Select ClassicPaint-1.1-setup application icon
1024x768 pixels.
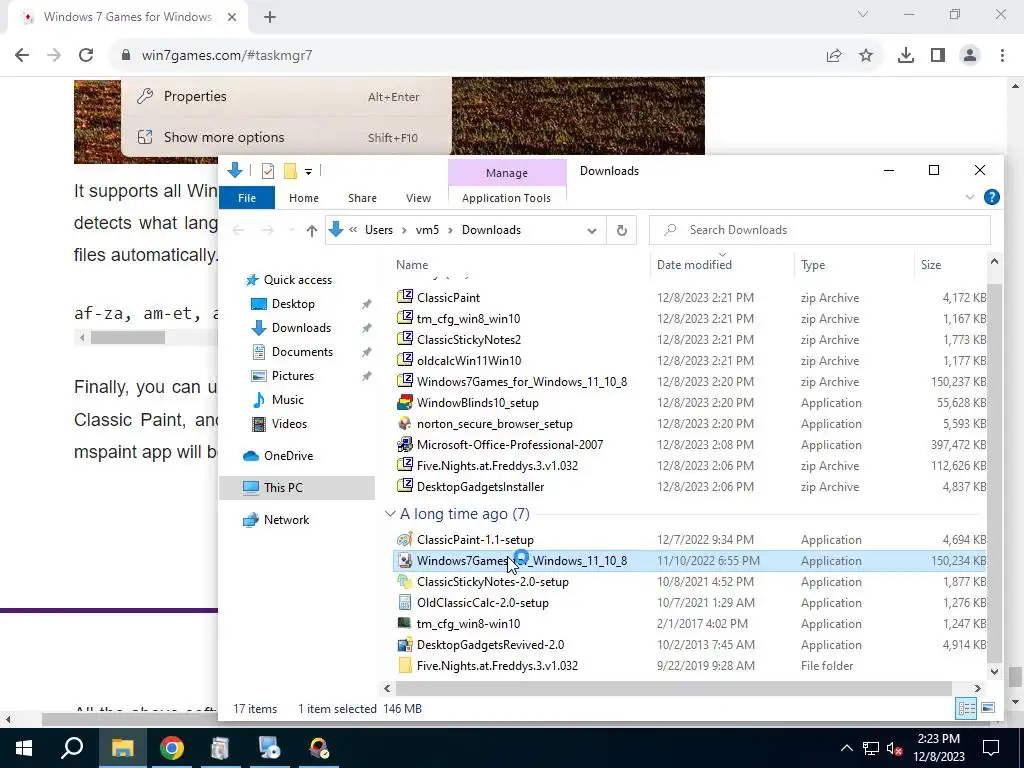[405, 539]
